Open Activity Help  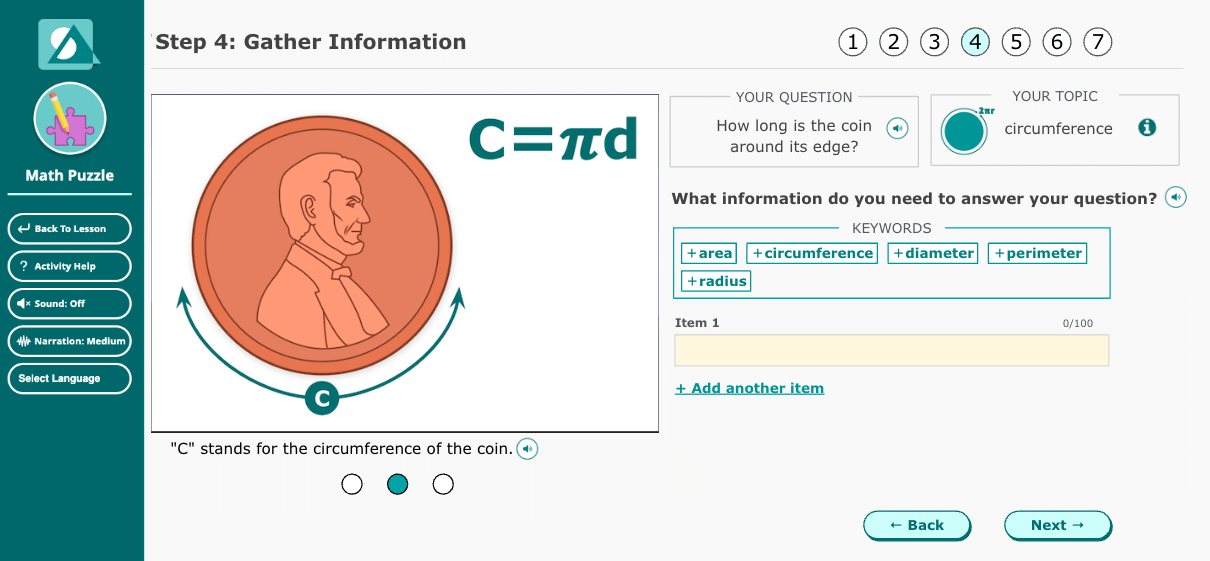(70, 266)
